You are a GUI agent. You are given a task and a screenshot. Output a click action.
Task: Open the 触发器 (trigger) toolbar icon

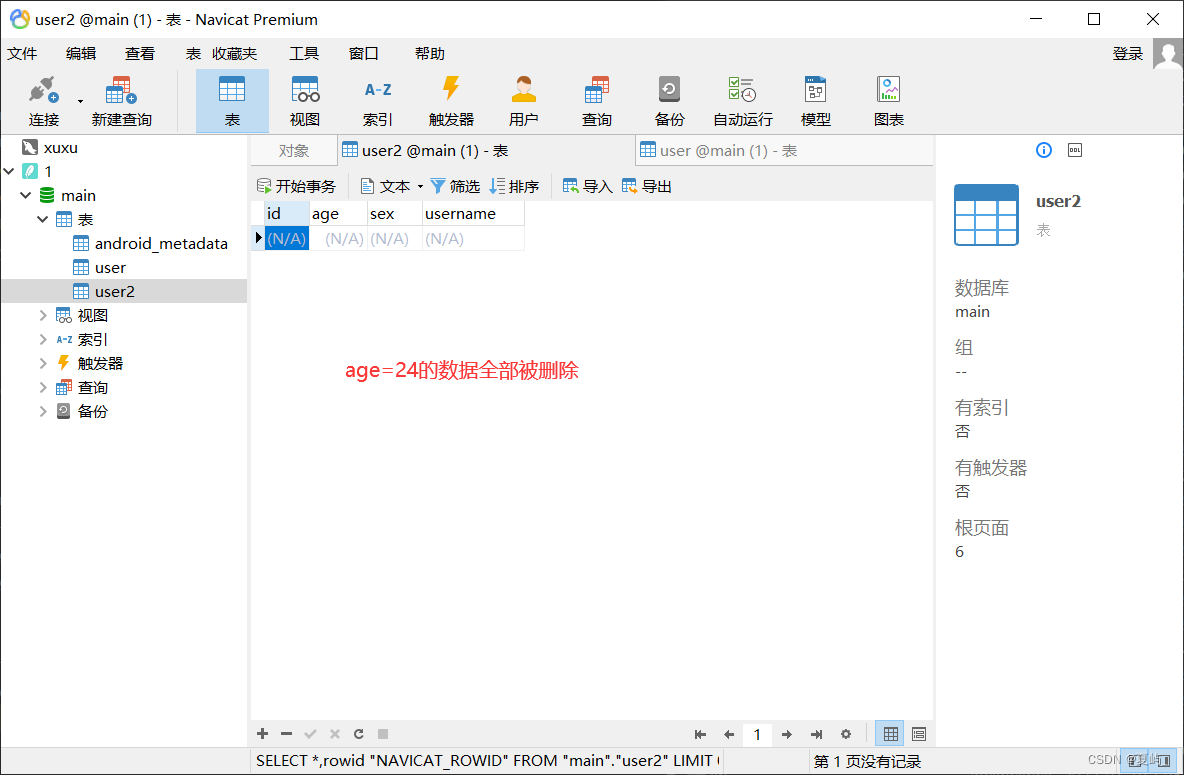click(449, 99)
